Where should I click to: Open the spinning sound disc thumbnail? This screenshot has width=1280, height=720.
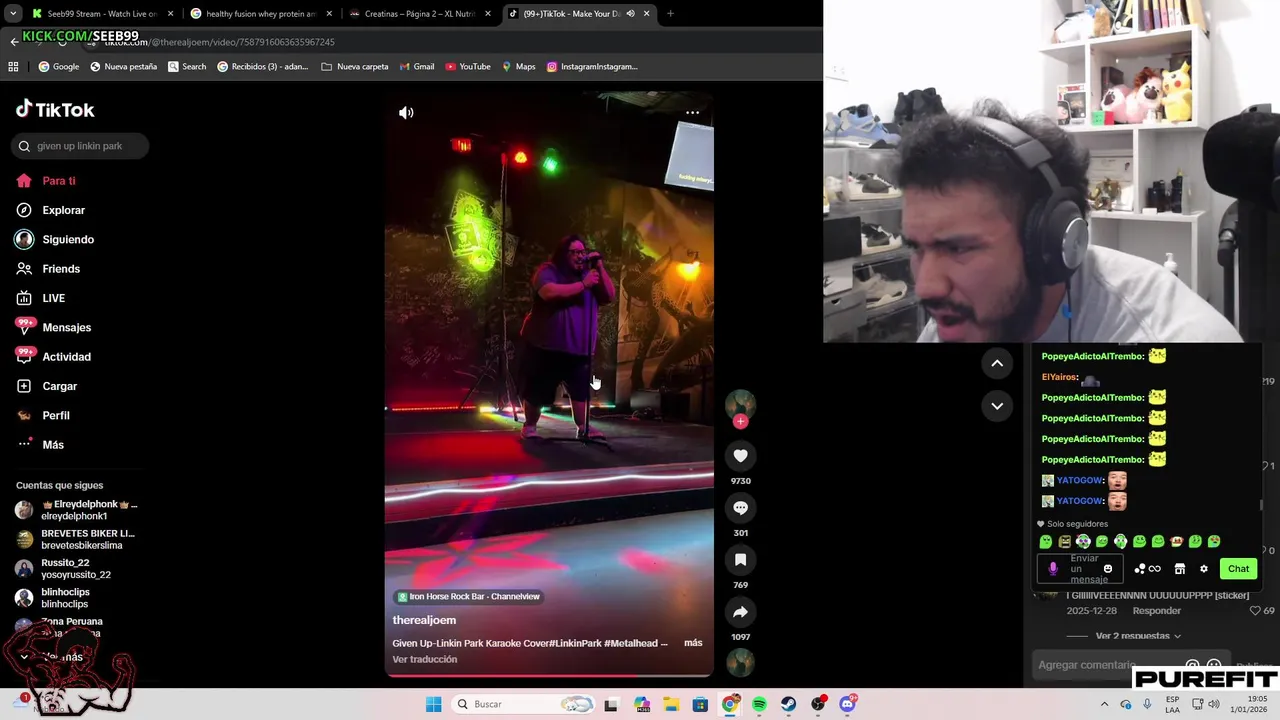(x=740, y=662)
